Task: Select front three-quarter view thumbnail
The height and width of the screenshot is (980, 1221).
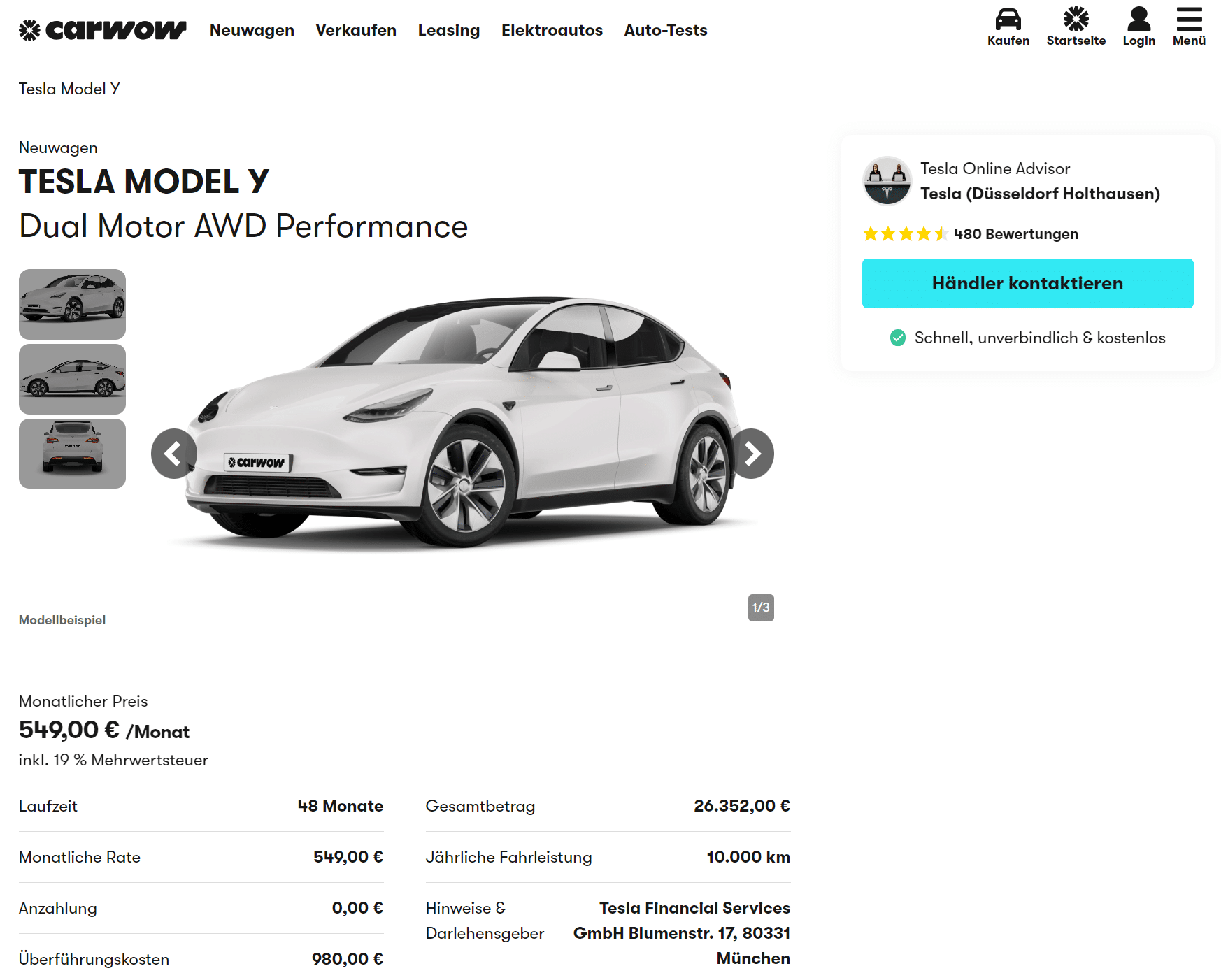Action: (72, 304)
